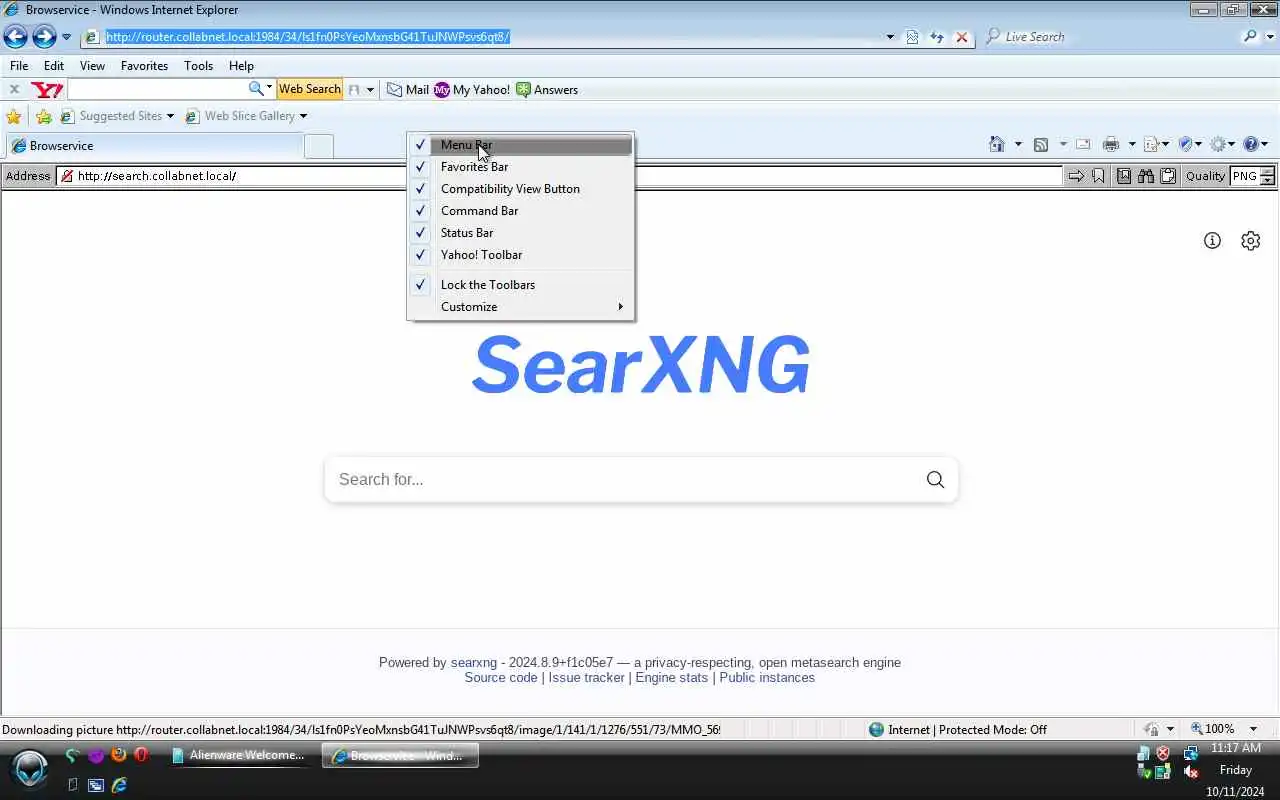Click the Yahoo! Y logo icon

click(x=47, y=89)
